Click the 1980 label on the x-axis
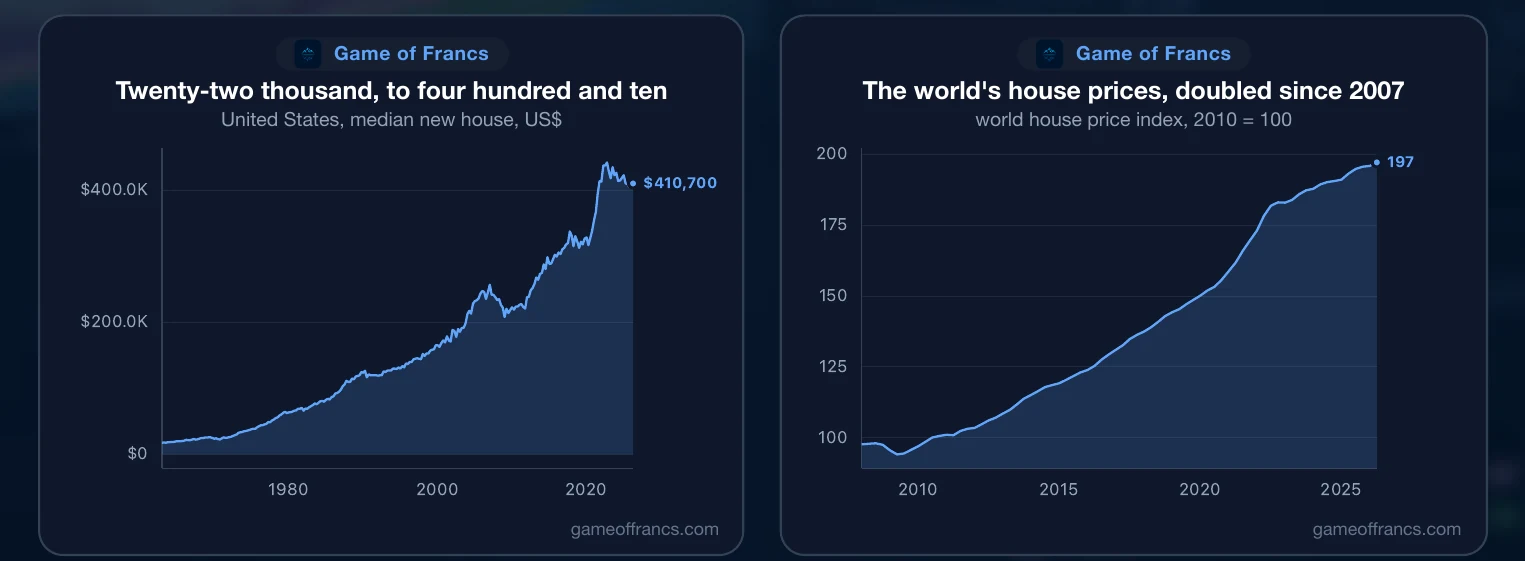Image resolution: width=1525 pixels, height=561 pixels. tap(288, 490)
